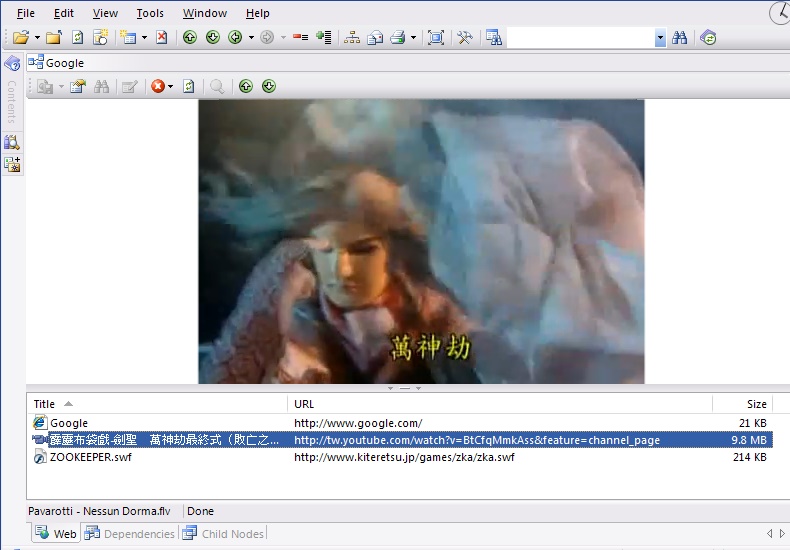The image size is (790, 550).
Task: Select the Google row in list
Action: (x=400, y=423)
